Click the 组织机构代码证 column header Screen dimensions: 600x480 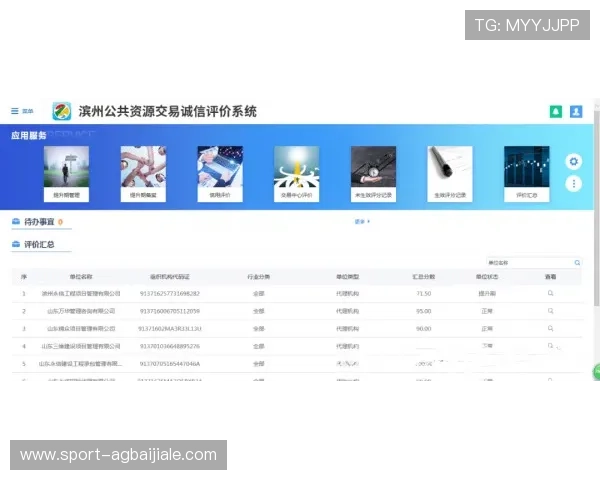click(170, 277)
